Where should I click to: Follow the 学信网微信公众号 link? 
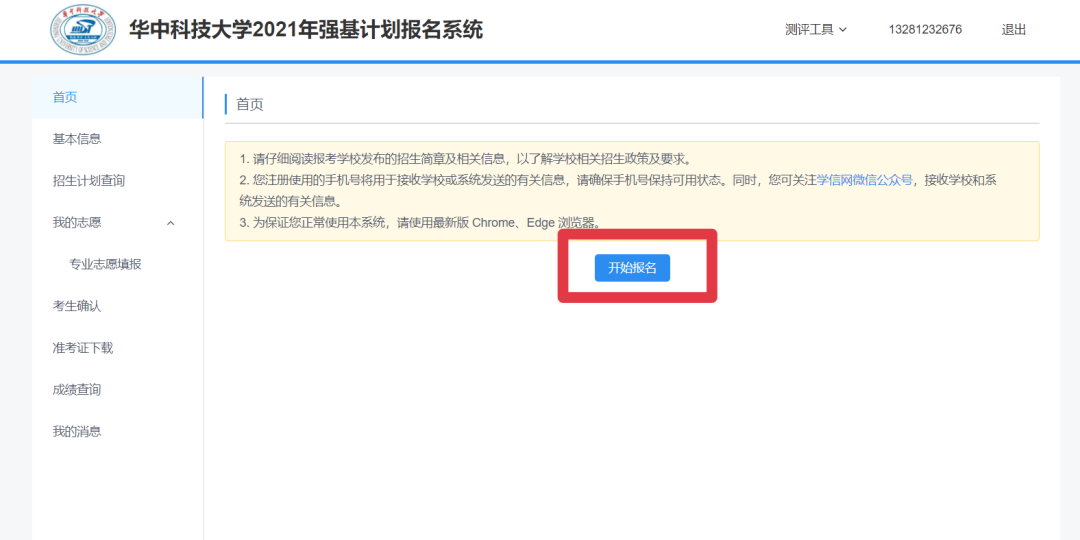[864, 180]
